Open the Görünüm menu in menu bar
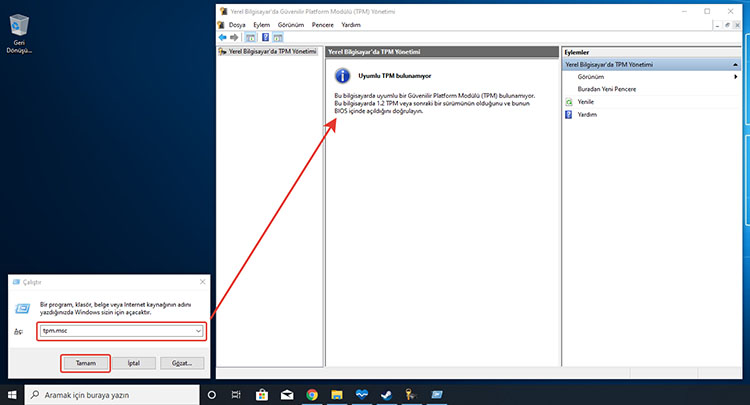This screenshot has width=750, height=405. 292,24
